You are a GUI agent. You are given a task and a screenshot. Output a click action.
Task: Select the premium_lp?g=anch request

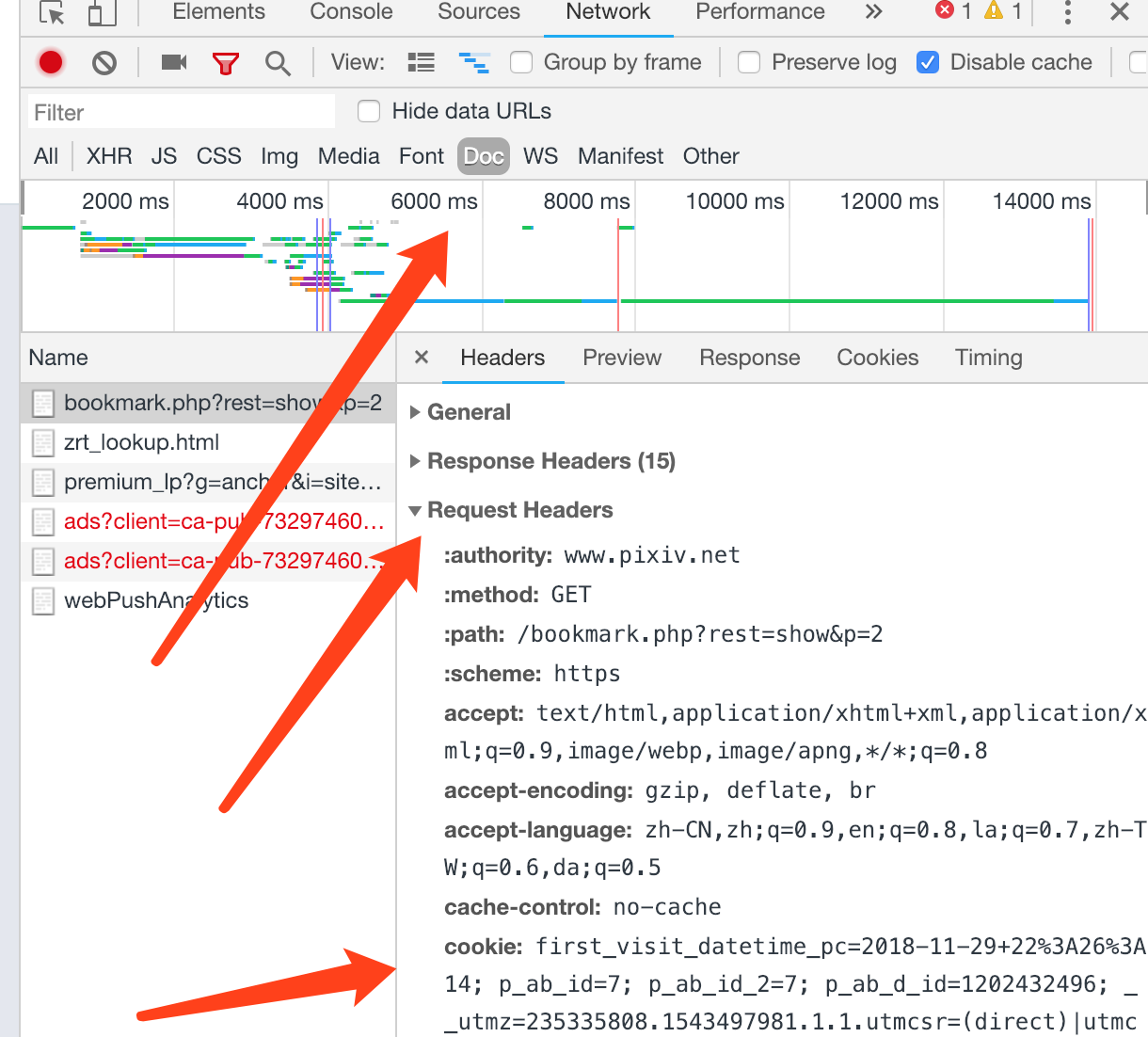pyautogui.click(x=208, y=483)
